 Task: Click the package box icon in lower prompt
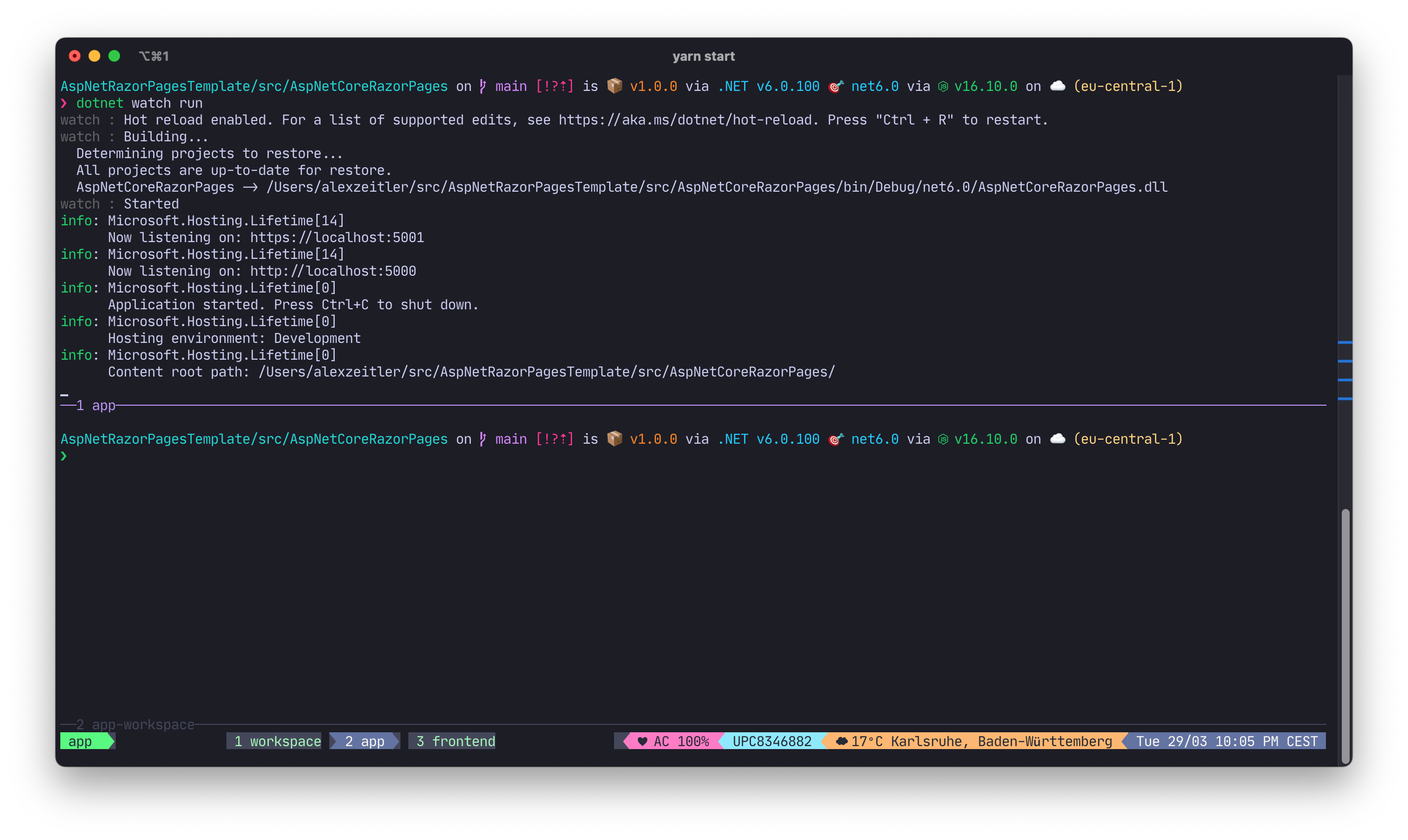click(x=615, y=439)
